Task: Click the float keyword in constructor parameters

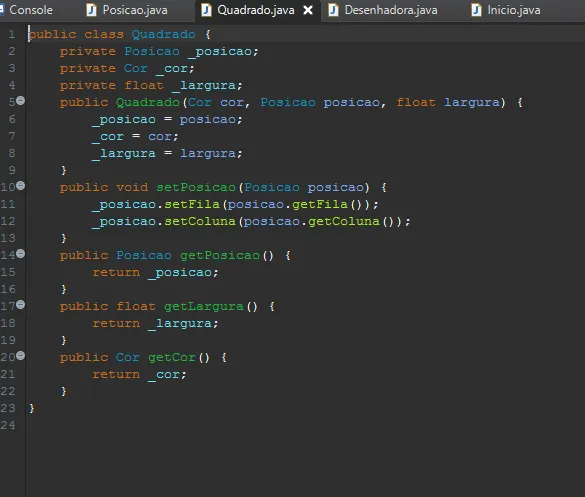Action: [x=416, y=102]
